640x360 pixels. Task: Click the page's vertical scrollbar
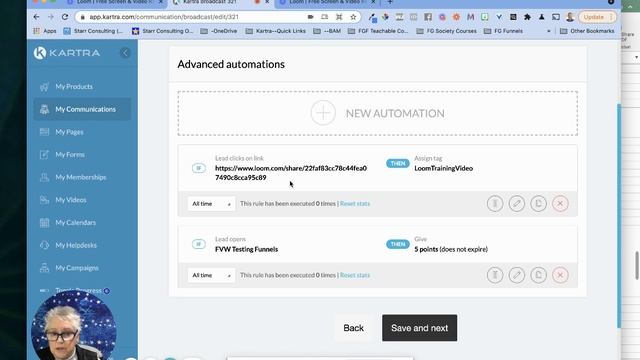point(619,216)
